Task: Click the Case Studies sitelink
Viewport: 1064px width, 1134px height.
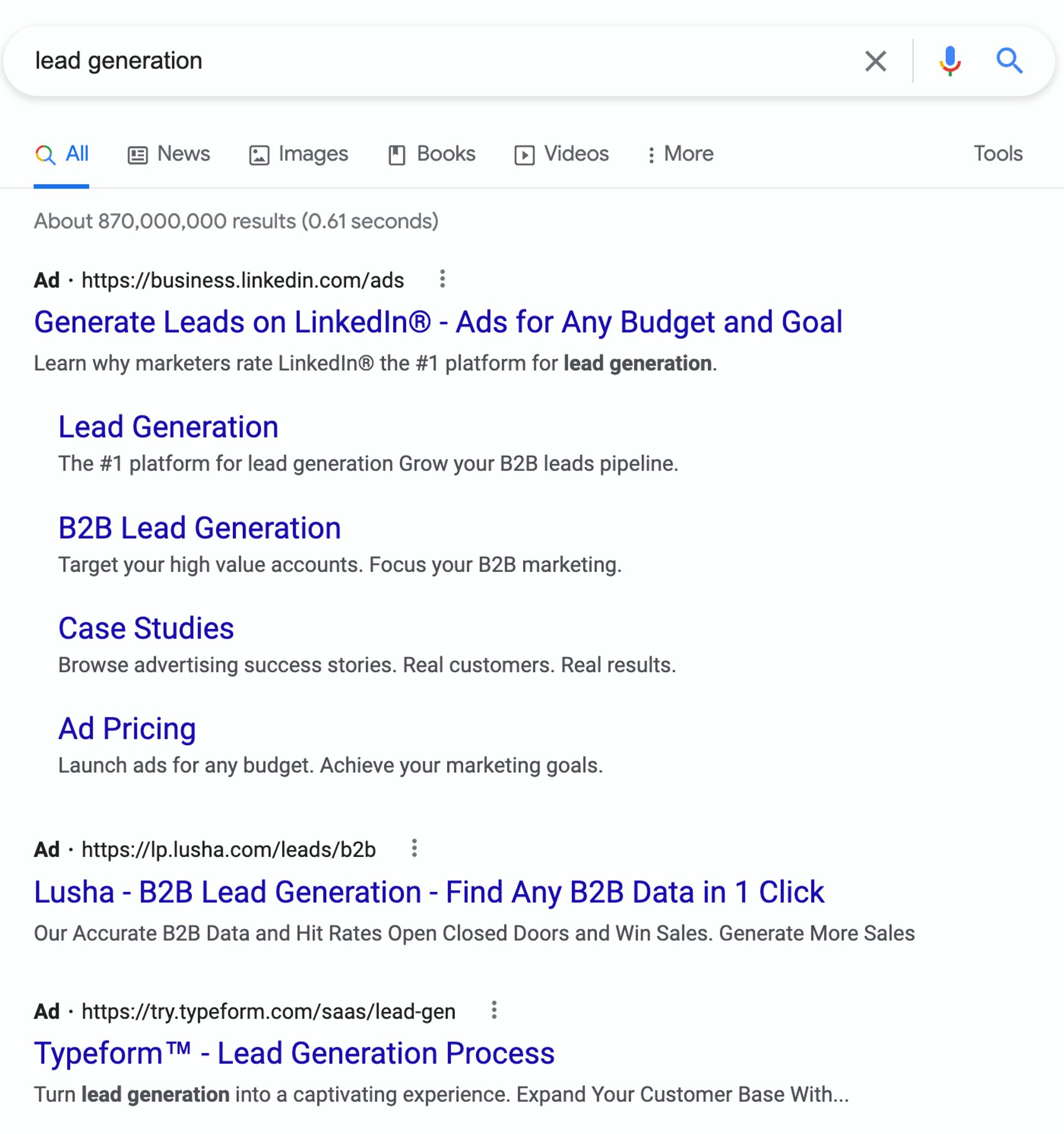Action: 145,629
